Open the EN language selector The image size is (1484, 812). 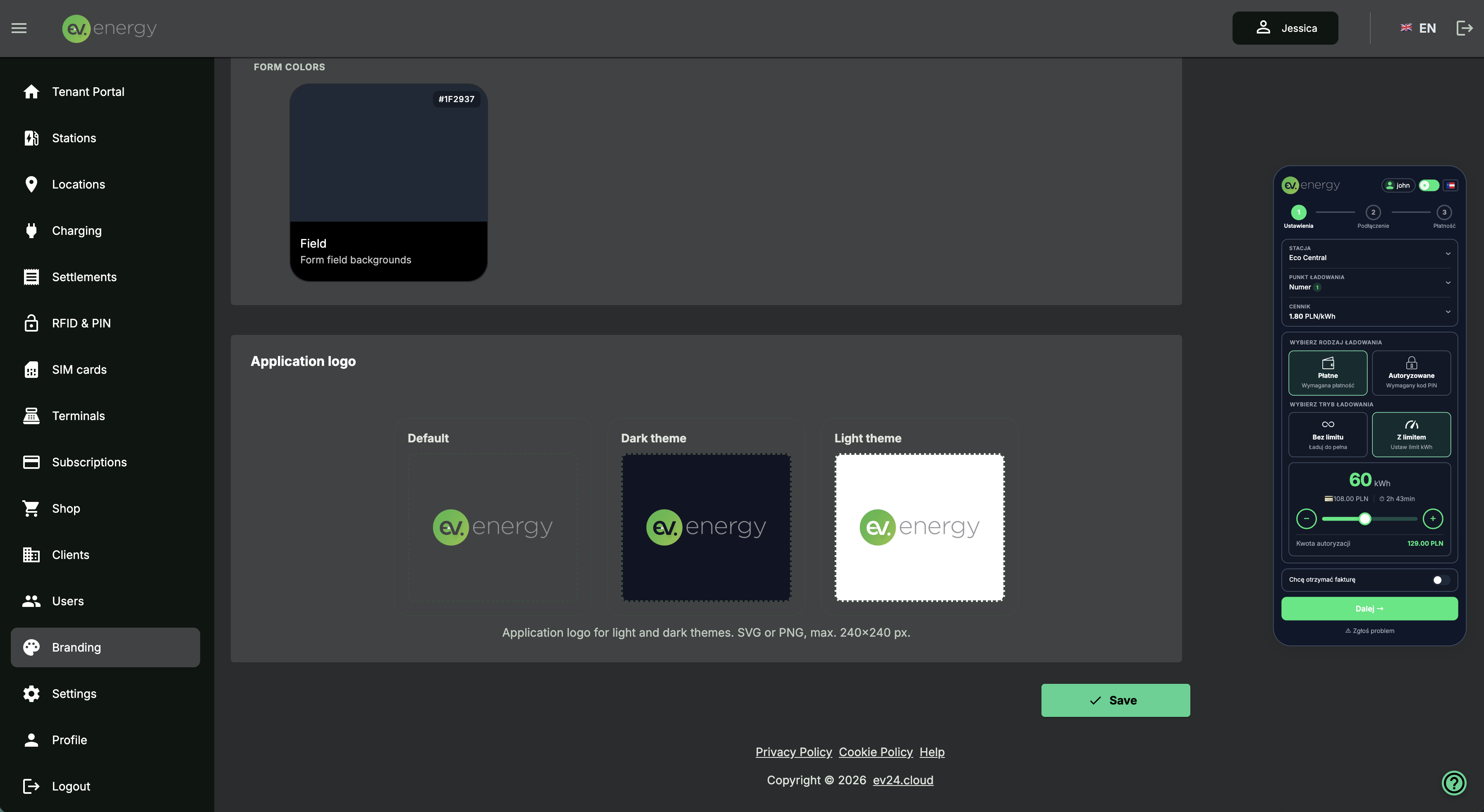coord(1418,28)
